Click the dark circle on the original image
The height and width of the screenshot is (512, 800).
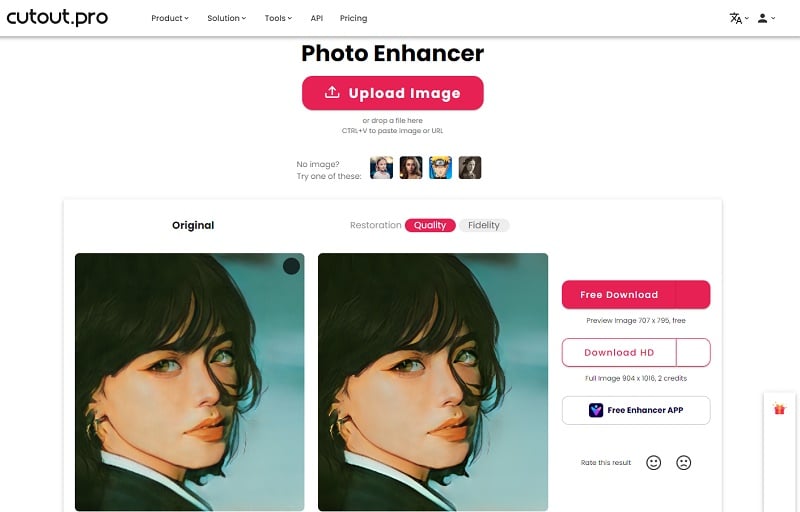coord(291,266)
